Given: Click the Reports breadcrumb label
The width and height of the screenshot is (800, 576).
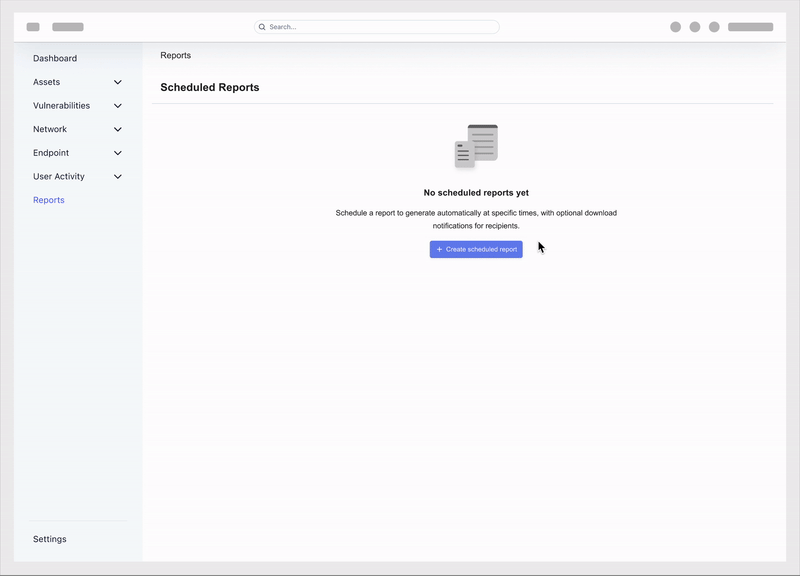Looking at the screenshot, I should (176, 55).
